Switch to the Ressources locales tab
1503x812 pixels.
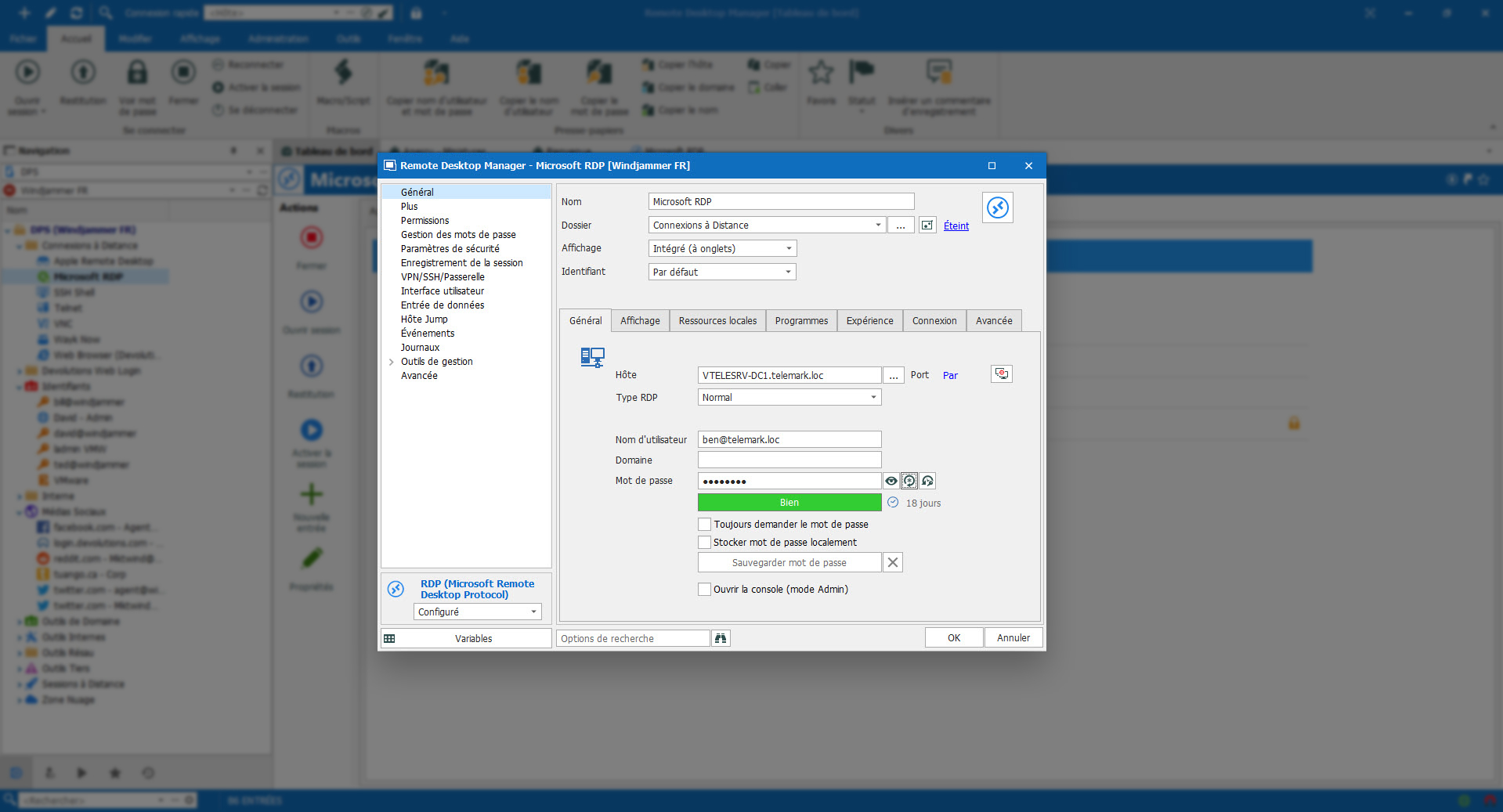(717, 321)
